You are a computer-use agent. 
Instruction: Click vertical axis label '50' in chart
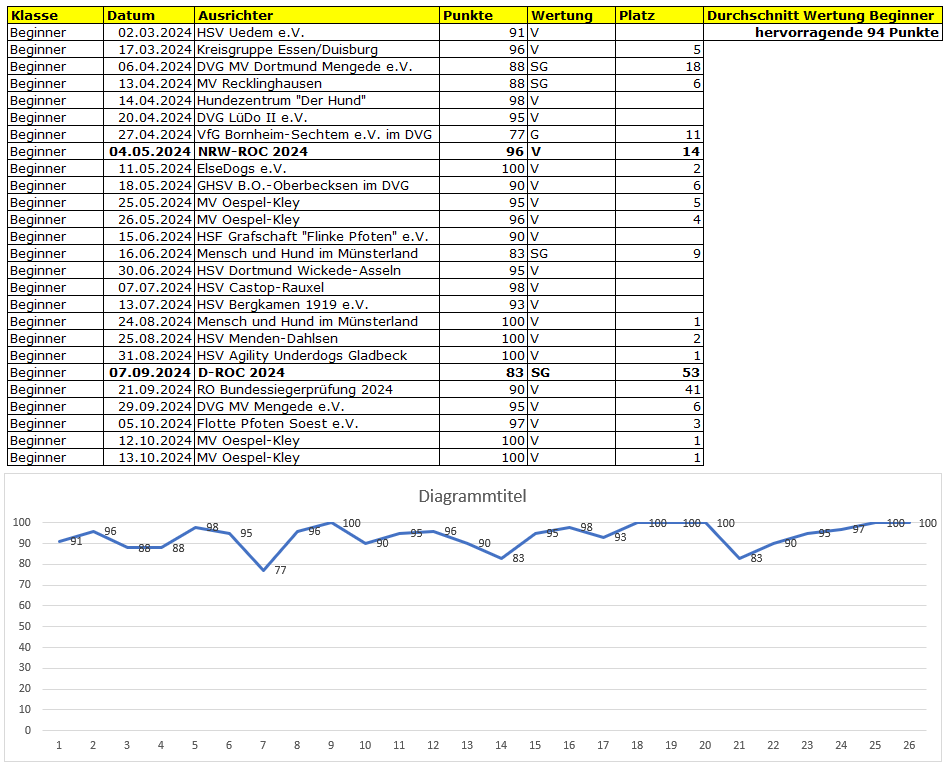point(25,626)
